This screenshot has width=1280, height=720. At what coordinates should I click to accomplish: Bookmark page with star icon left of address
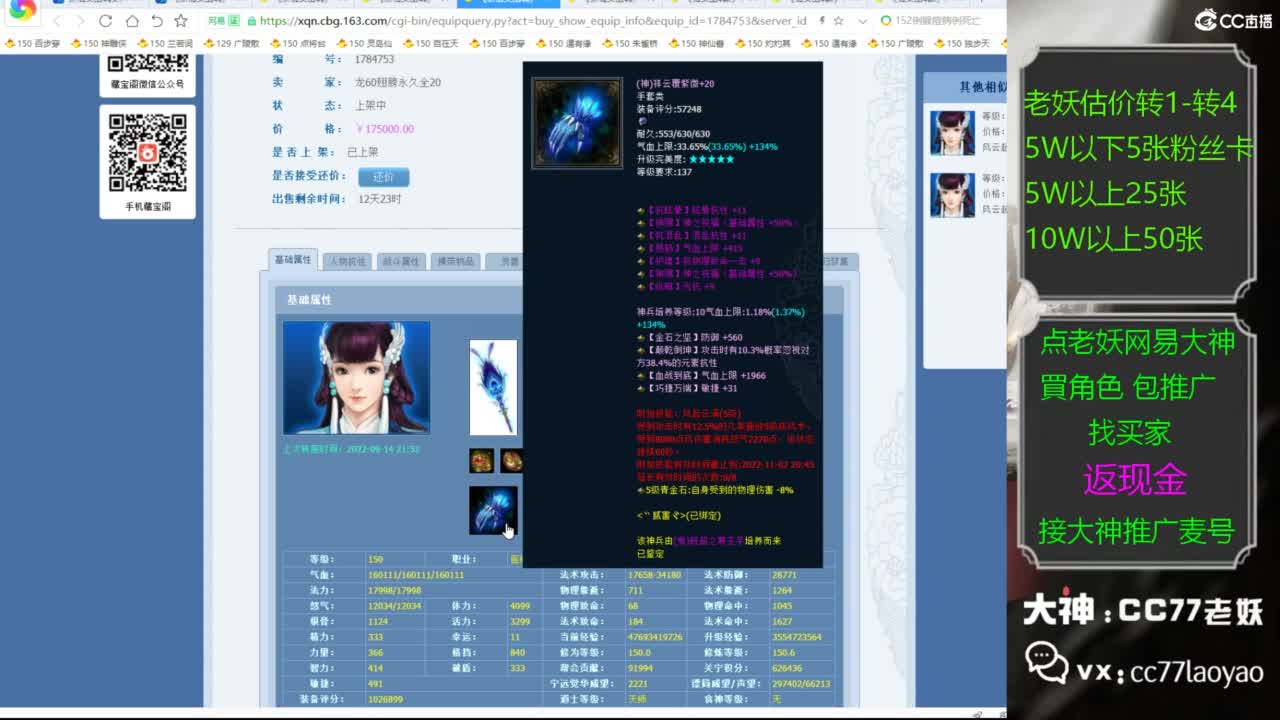click(181, 21)
